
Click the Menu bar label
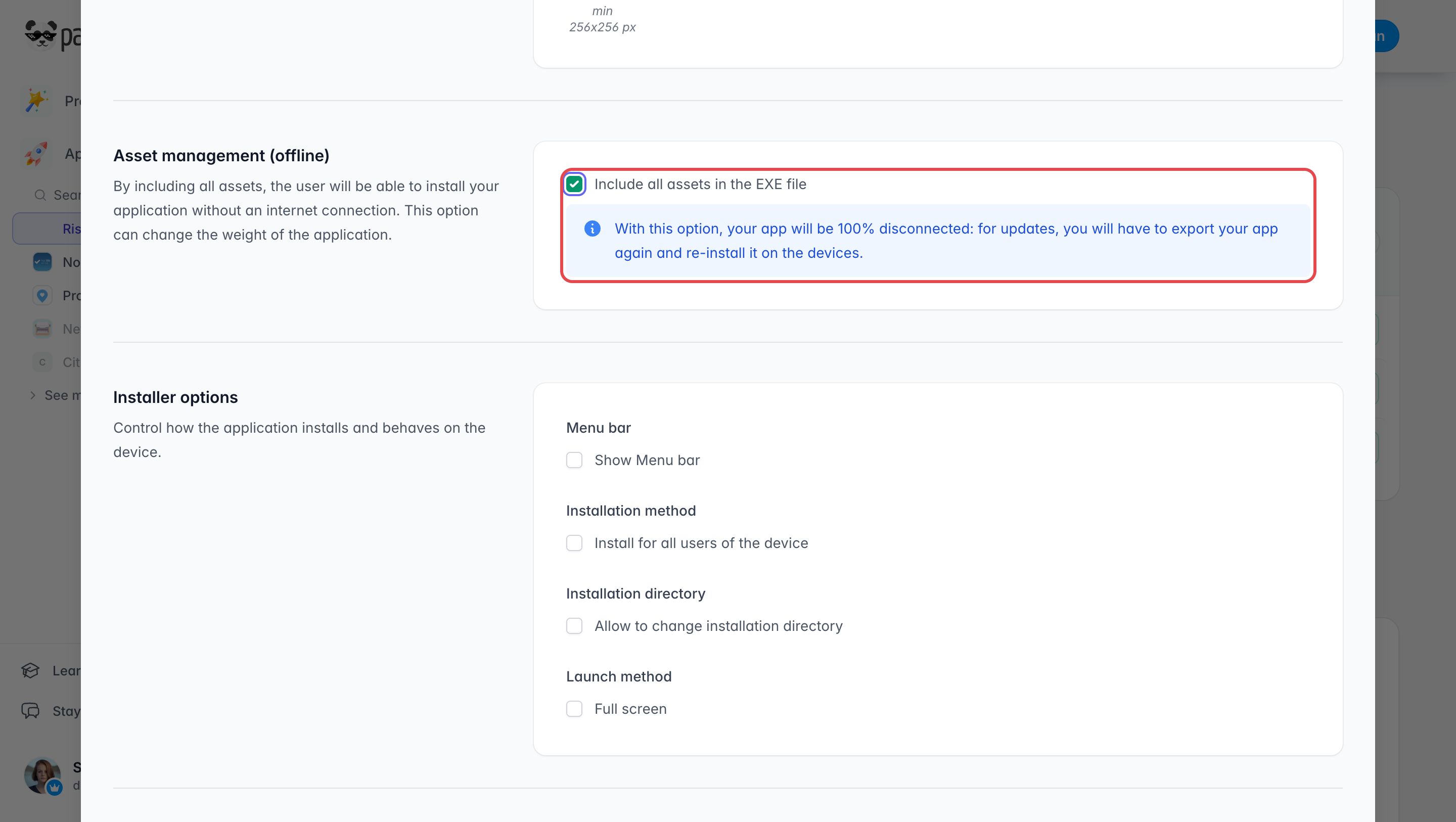(599, 428)
